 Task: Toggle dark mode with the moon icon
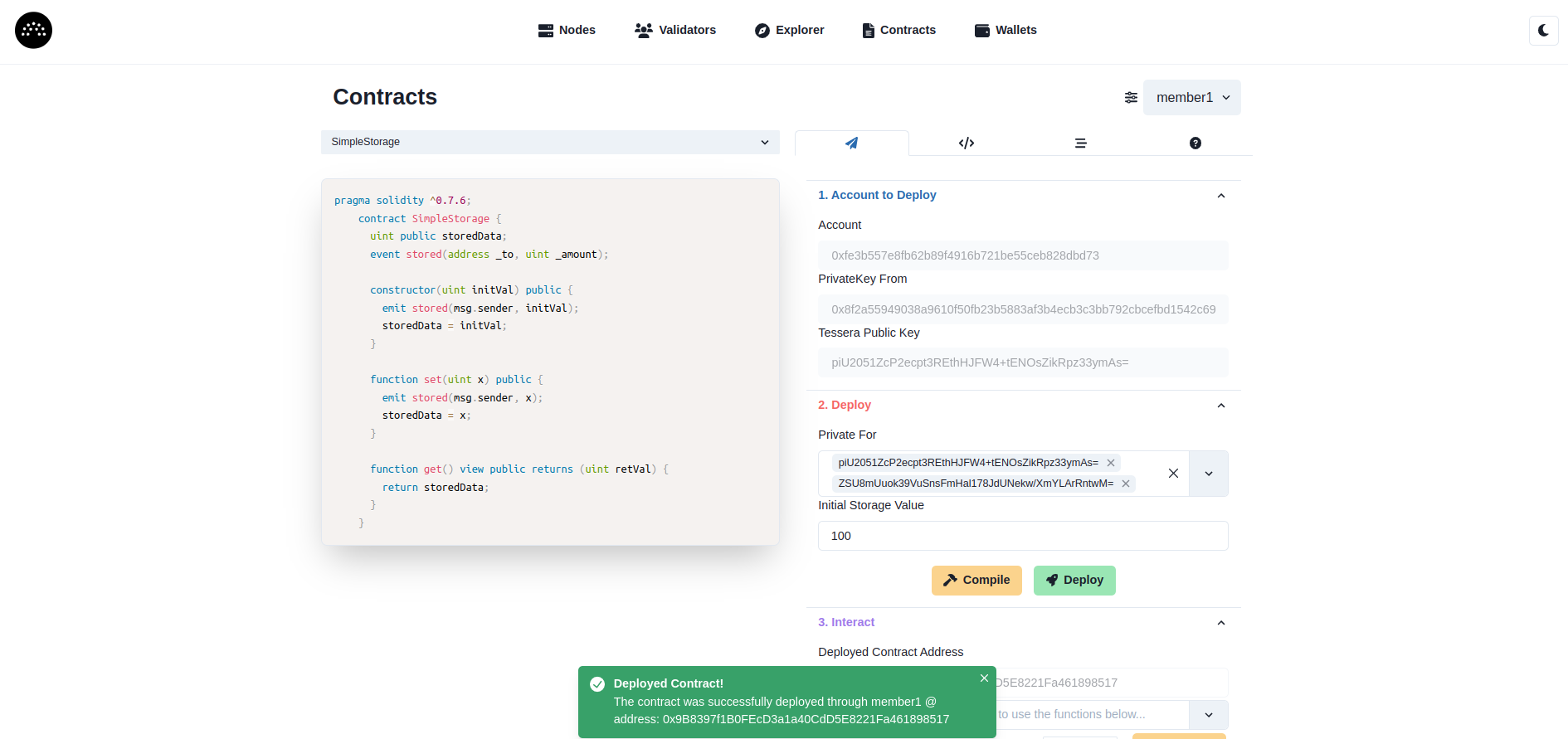pos(1543,31)
